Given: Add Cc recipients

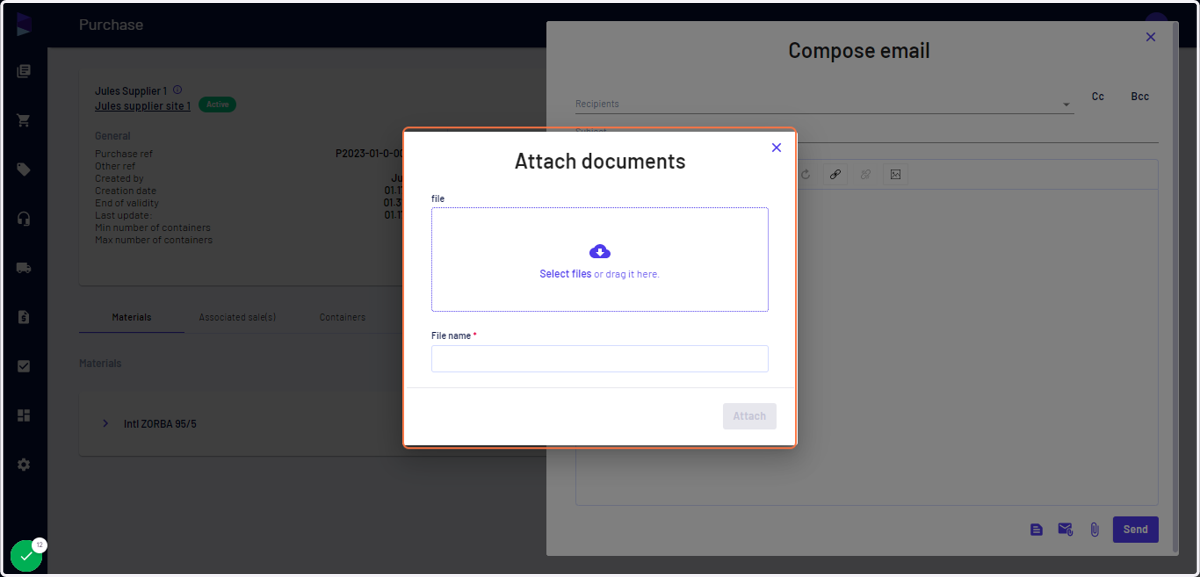Looking at the screenshot, I should (x=1098, y=97).
